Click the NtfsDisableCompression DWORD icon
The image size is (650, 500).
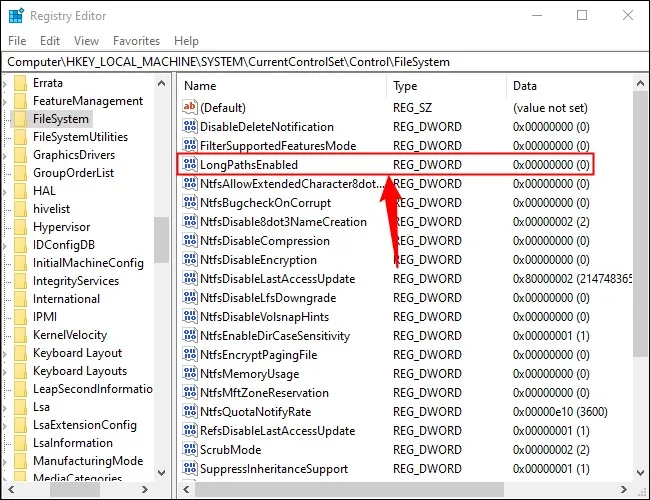[x=189, y=241]
